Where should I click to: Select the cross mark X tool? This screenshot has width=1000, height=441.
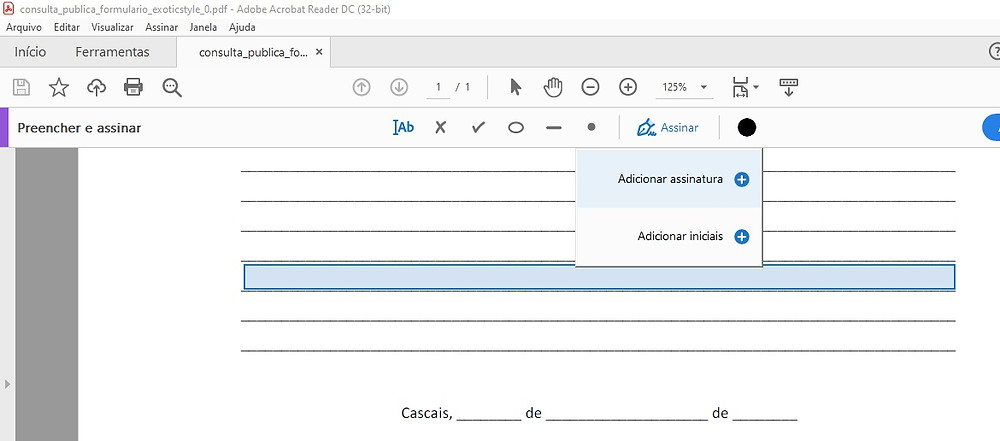[x=440, y=128]
